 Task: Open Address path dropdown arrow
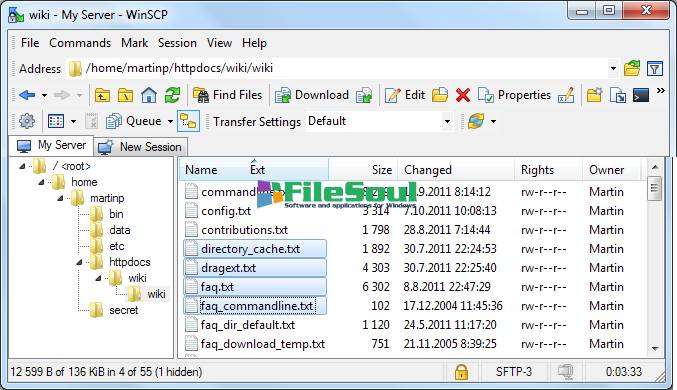click(613, 69)
